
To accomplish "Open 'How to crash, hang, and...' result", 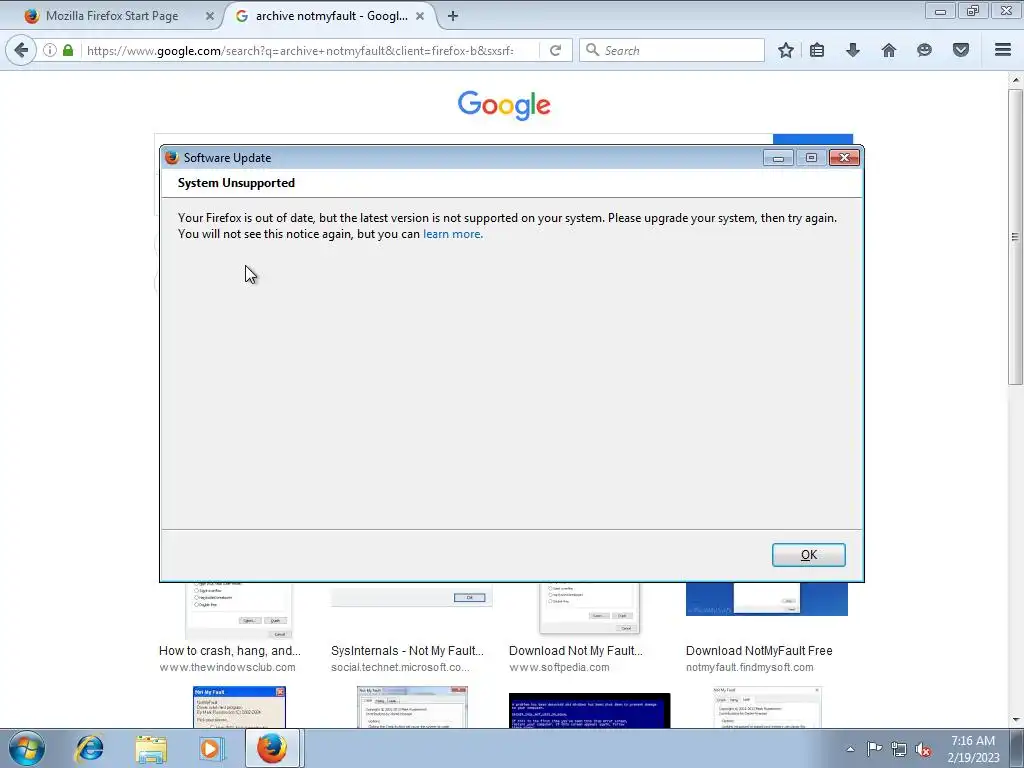I will [x=230, y=650].
